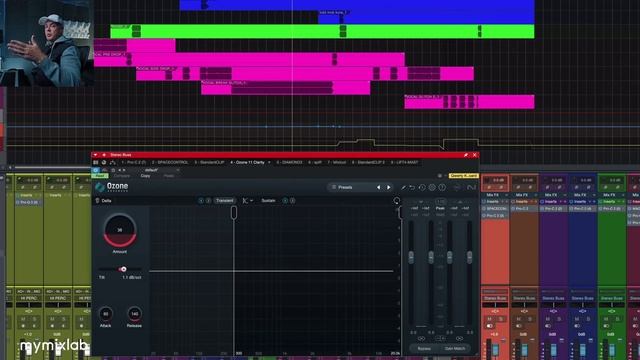Open the Ozone 11 Clarity plugin dropdown arrow
The height and width of the screenshot is (360, 640).
(269, 162)
